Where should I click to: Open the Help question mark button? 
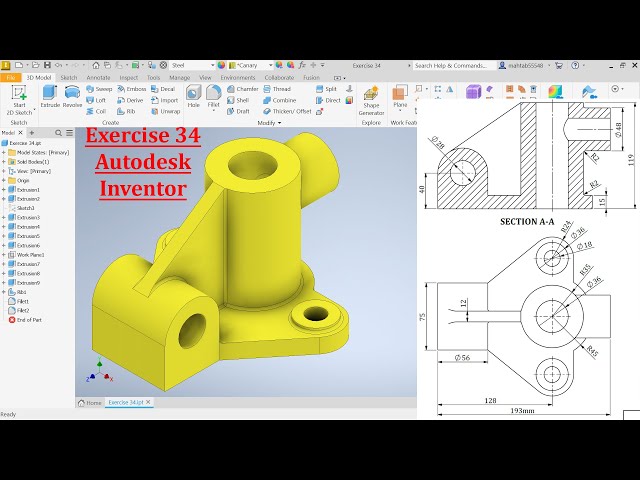tap(575, 65)
